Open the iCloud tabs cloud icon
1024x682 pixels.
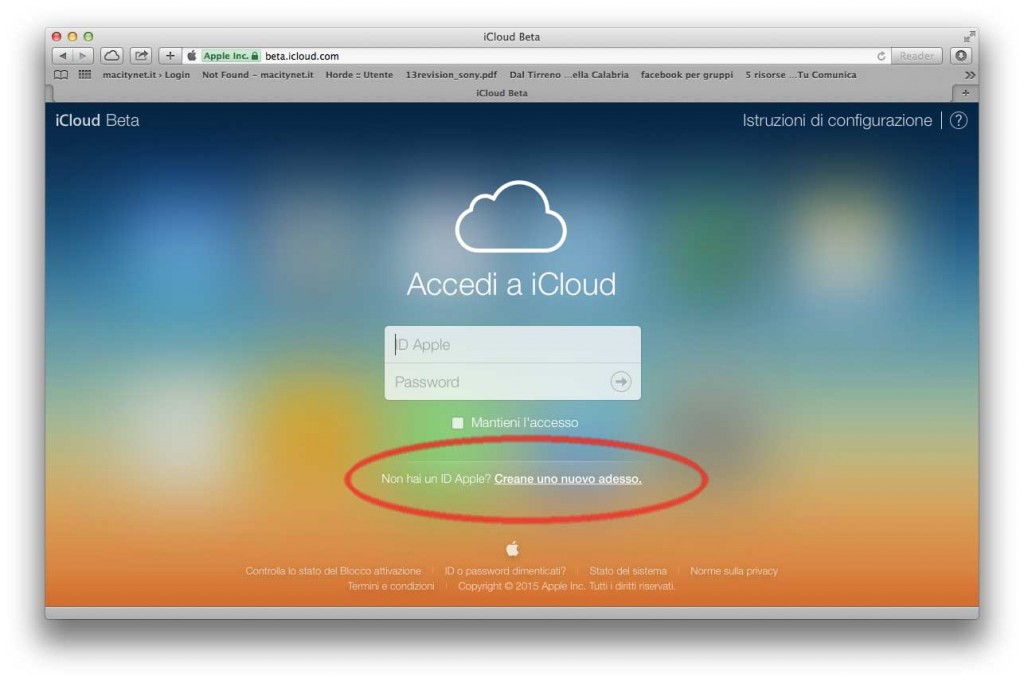point(112,56)
